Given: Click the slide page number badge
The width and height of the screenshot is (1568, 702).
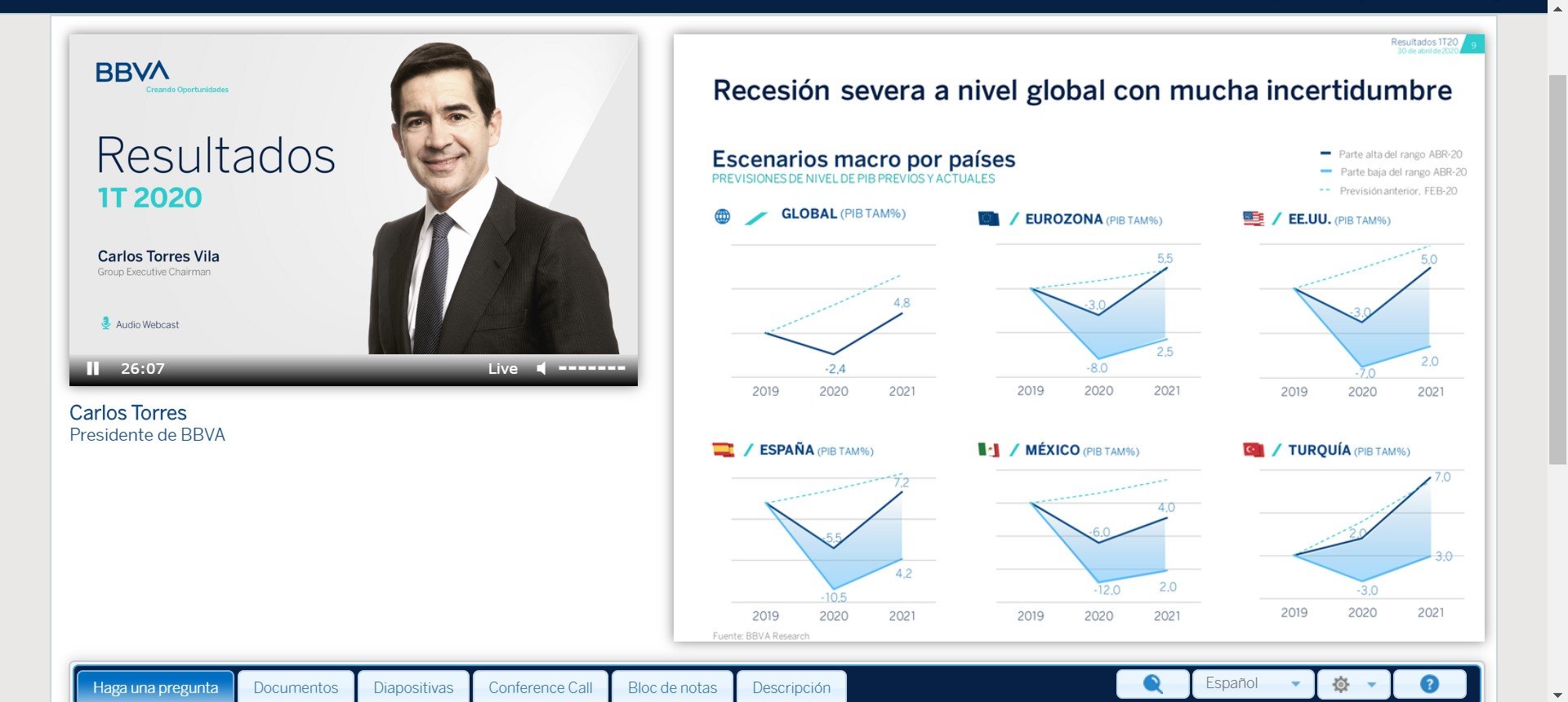Looking at the screenshot, I should [1473, 45].
